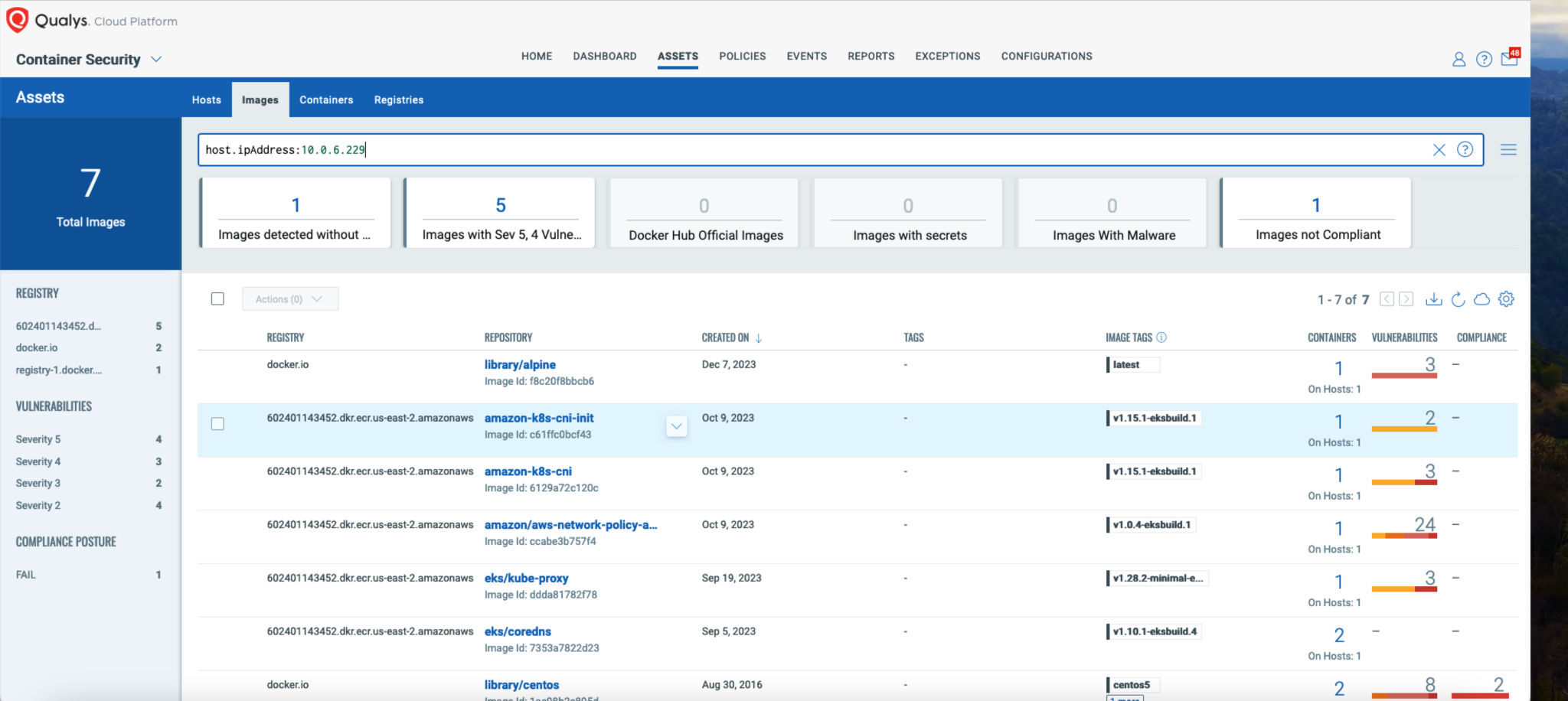1568x701 pixels.
Task: Select the checkbox for amazon-k8s-cni-init row
Action: click(x=217, y=422)
